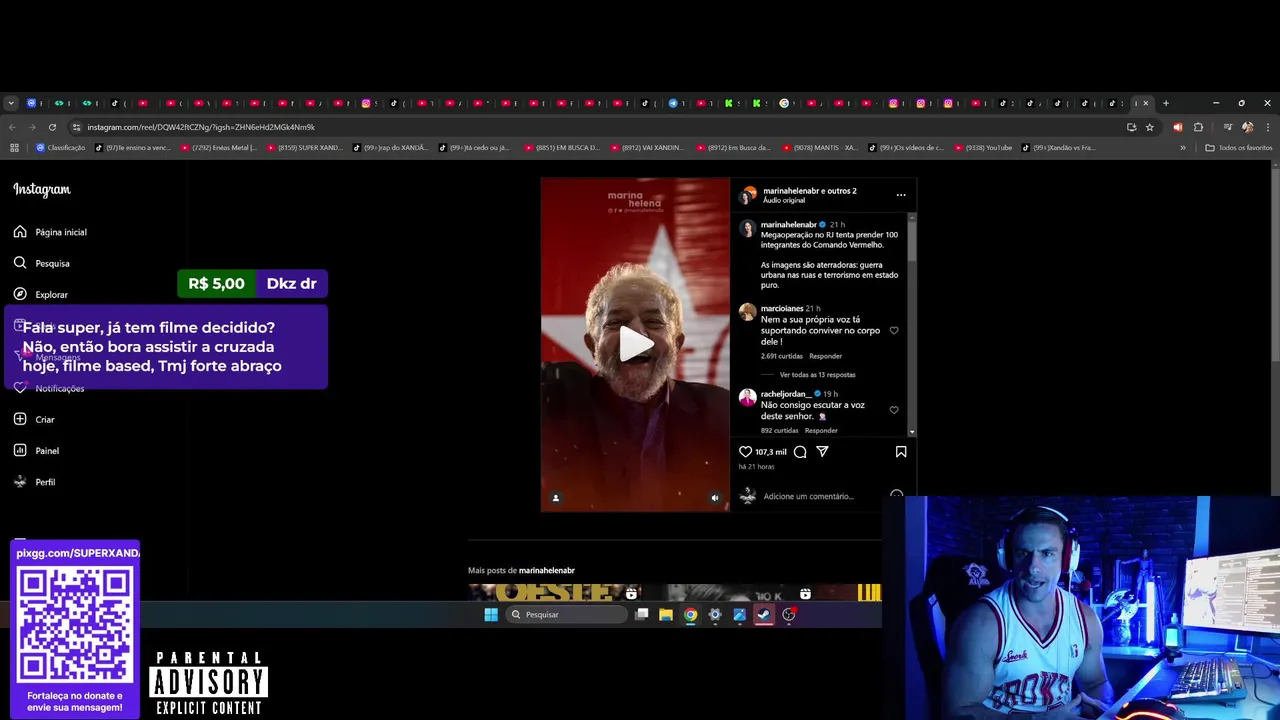The width and height of the screenshot is (1280, 720).
Task: Go back in Chrome
Action: coord(12,127)
